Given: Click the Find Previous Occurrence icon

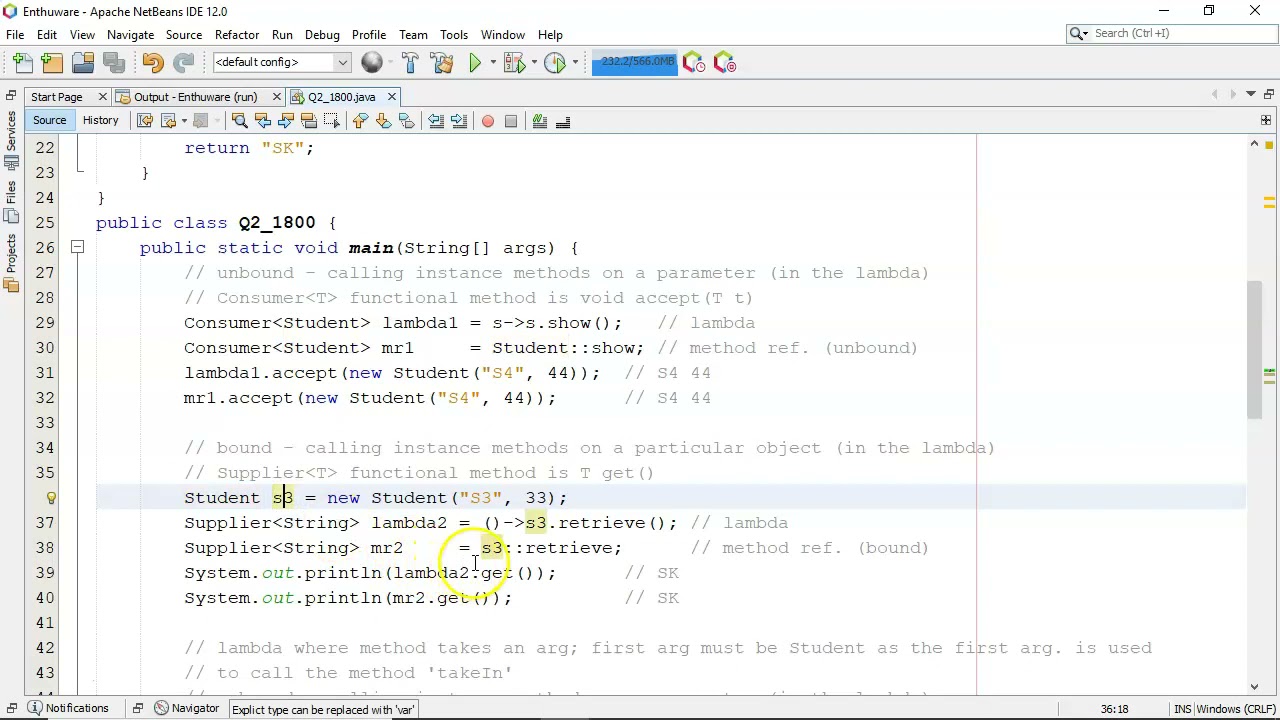Looking at the screenshot, I should [263, 121].
